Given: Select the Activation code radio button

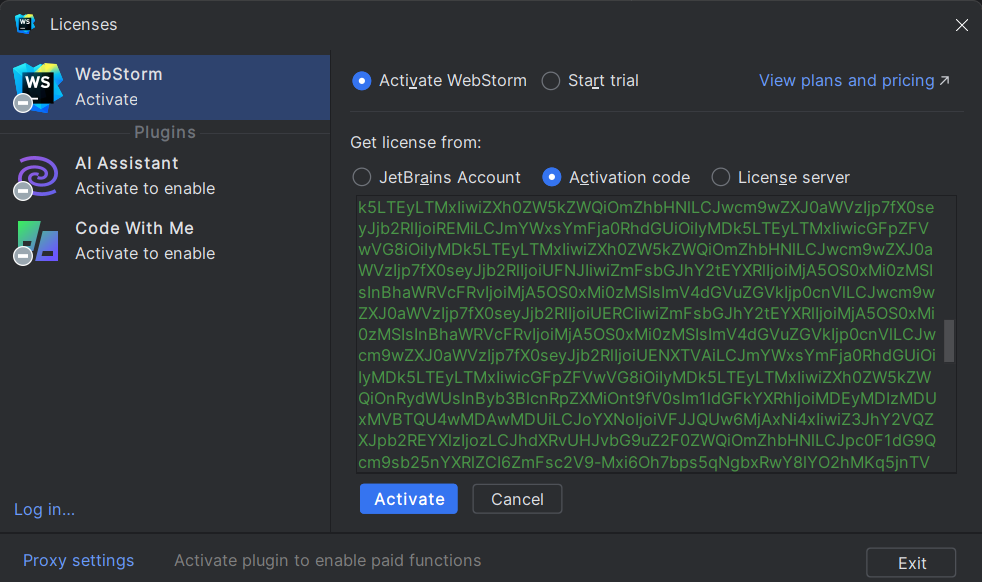Looking at the screenshot, I should point(551,177).
